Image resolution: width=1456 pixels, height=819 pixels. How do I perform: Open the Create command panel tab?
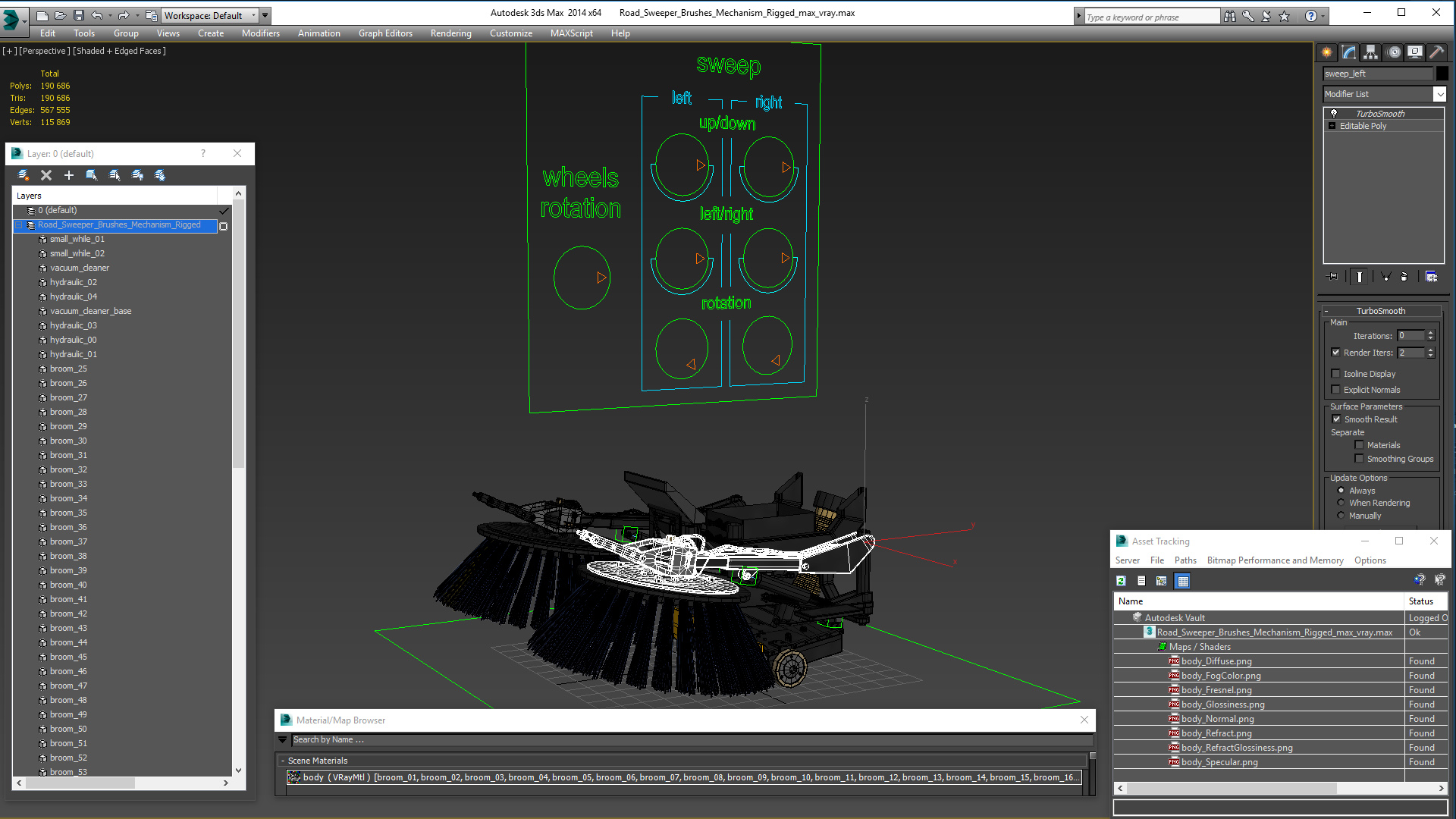pyautogui.click(x=1326, y=52)
